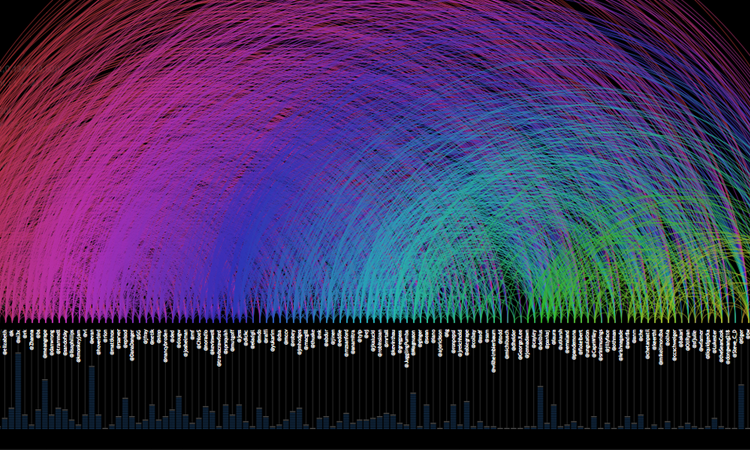The image size is (750, 450).
Task: Click the white node dot of the first label
Action: pyautogui.click(x=4, y=353)
